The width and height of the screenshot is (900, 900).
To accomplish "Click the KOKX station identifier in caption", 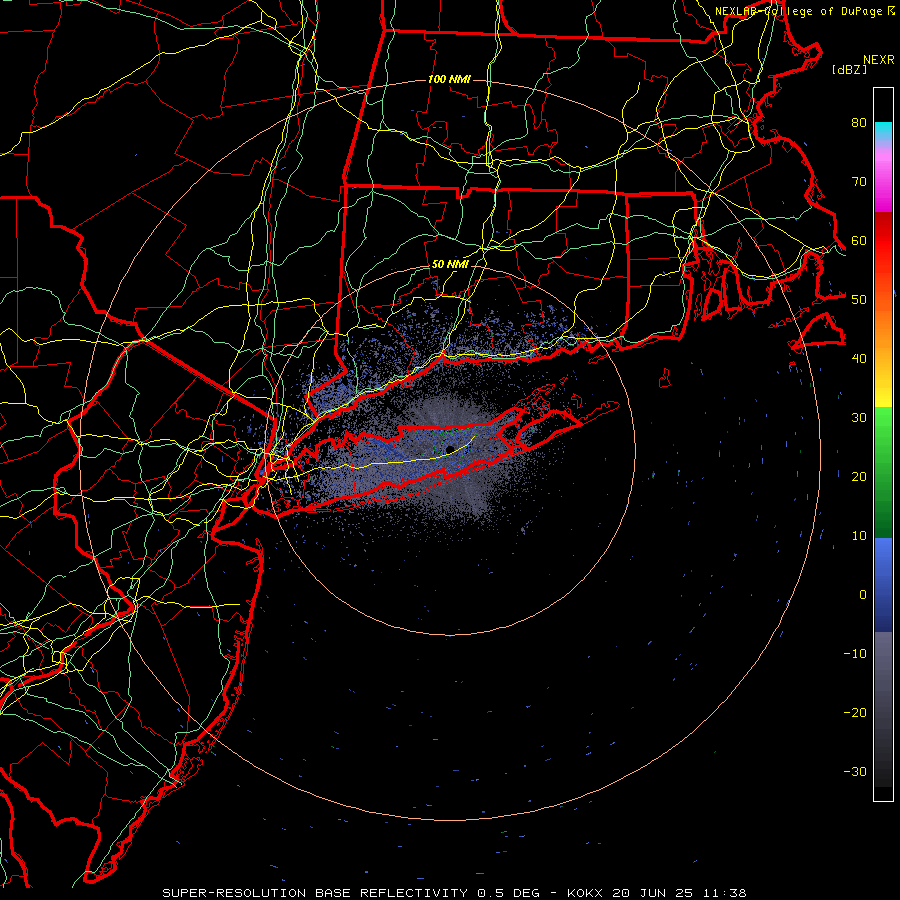I will point(585,893).
